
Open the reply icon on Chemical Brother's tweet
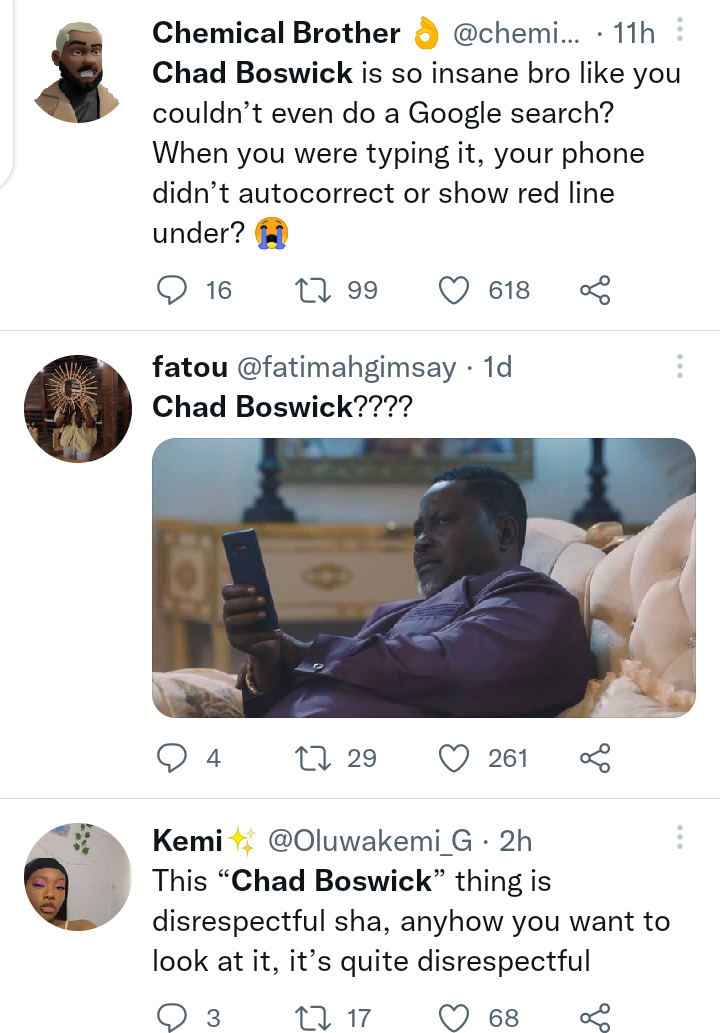pos(174,290)
